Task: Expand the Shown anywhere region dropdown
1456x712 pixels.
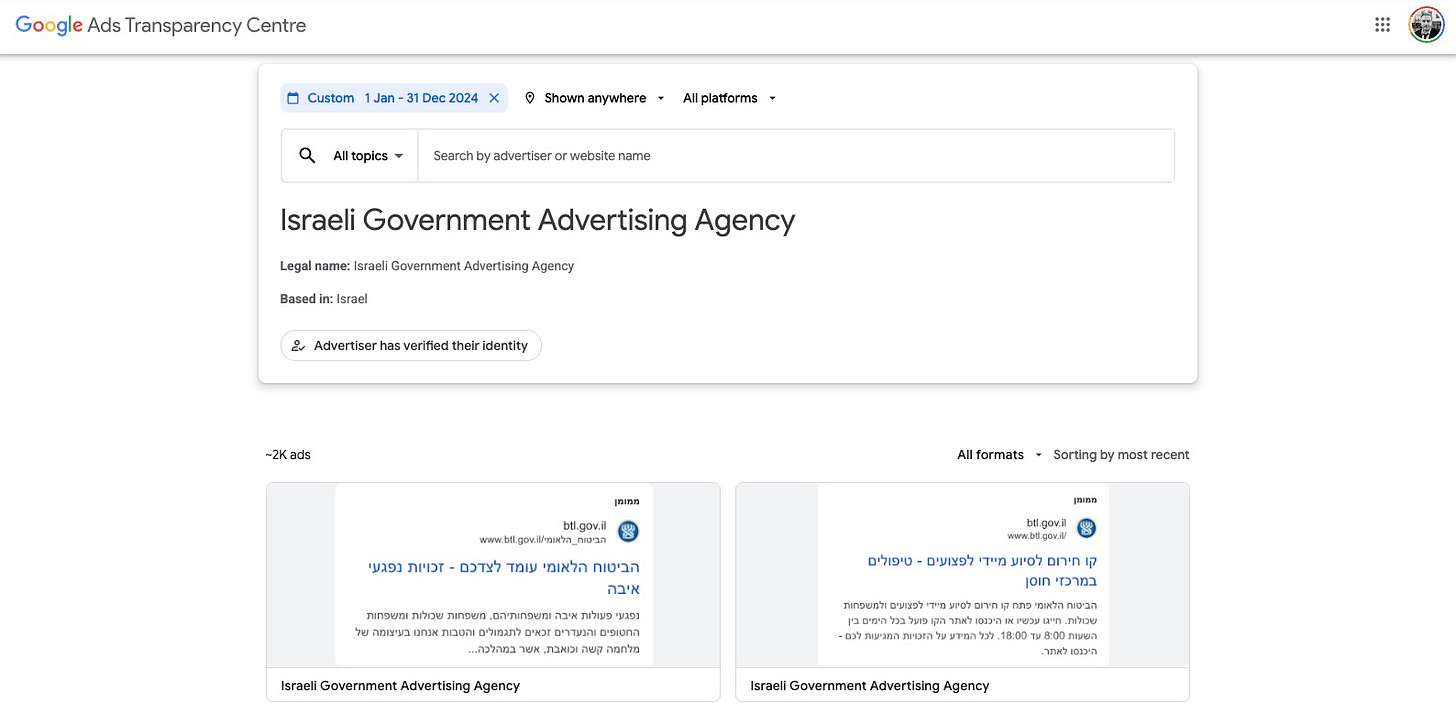Action: (596, 98)
